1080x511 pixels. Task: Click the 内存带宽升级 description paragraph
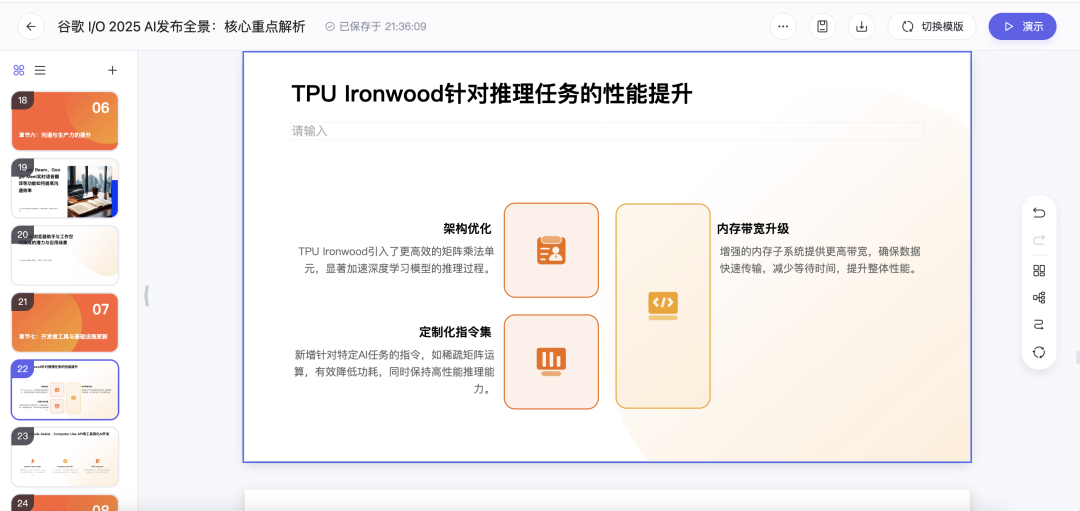(x=820, y=260)
